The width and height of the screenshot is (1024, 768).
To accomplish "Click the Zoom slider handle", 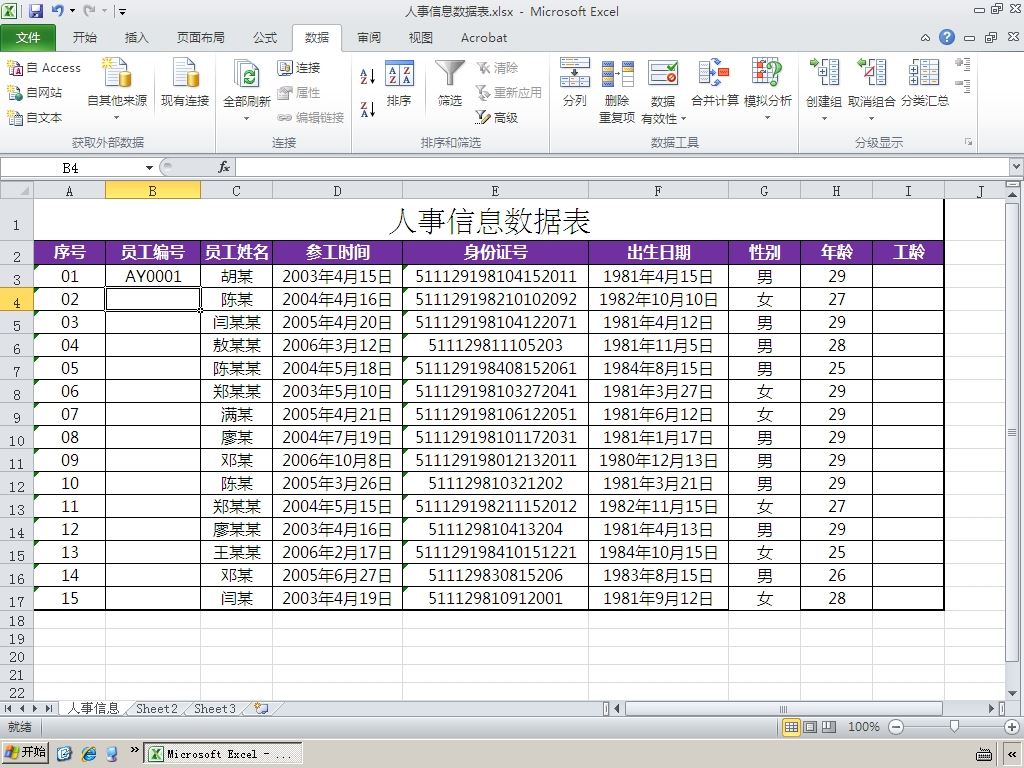I will (x=954, y=726).
